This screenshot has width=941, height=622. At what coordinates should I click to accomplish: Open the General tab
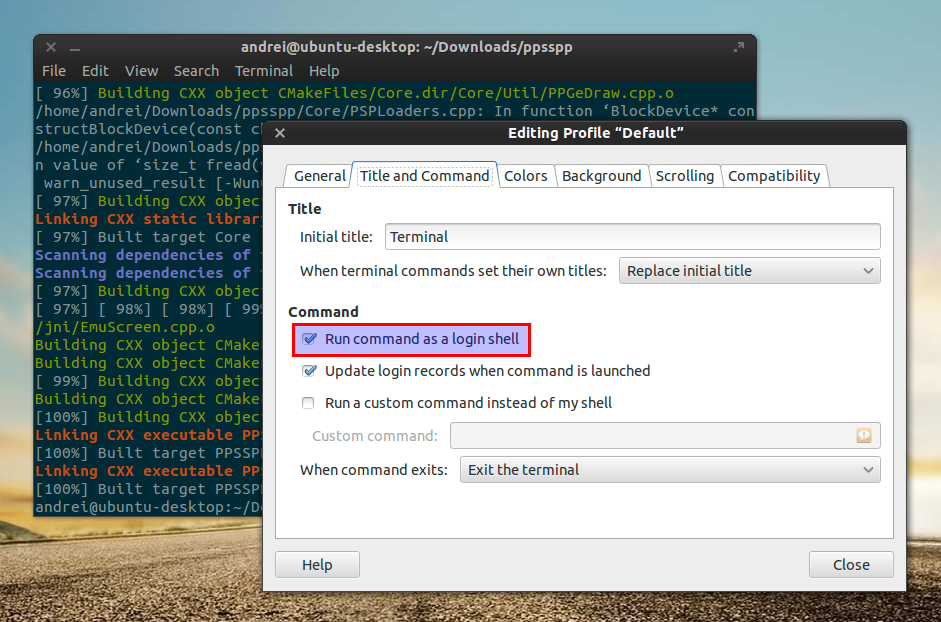click(x=318, y=175)
